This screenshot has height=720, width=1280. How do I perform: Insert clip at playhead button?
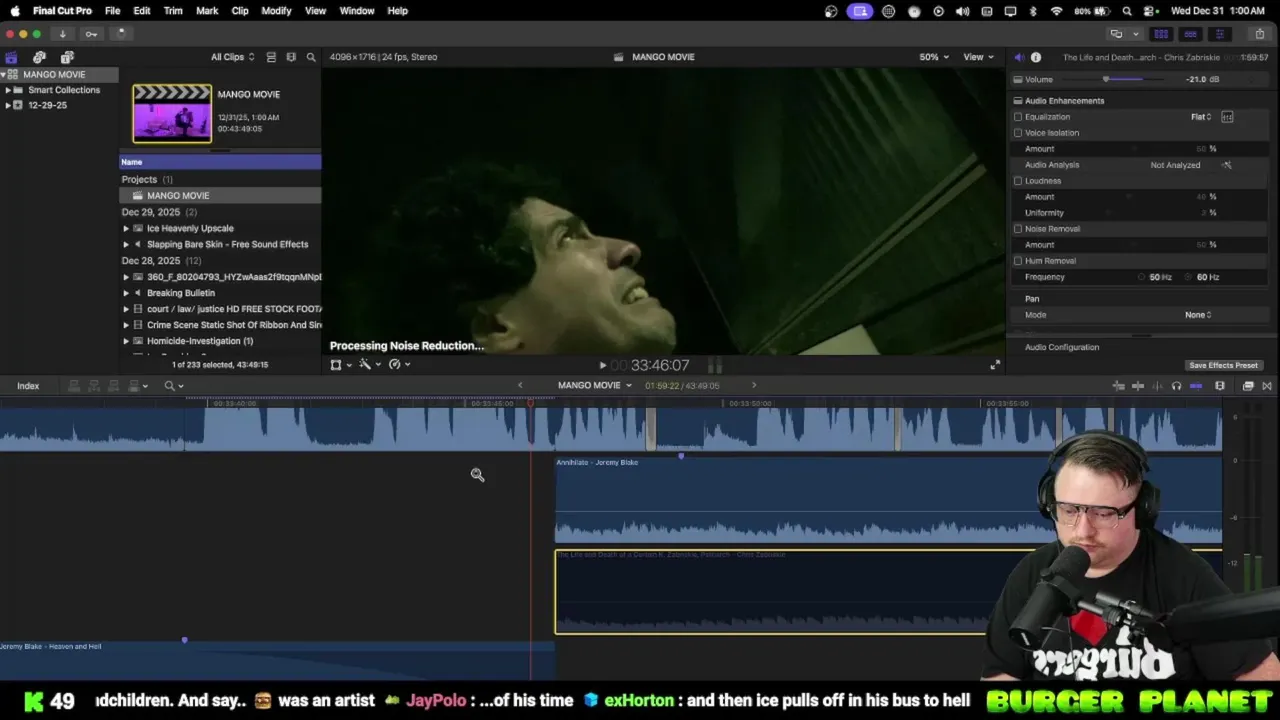pyautogui.click(x=94, y=386)
